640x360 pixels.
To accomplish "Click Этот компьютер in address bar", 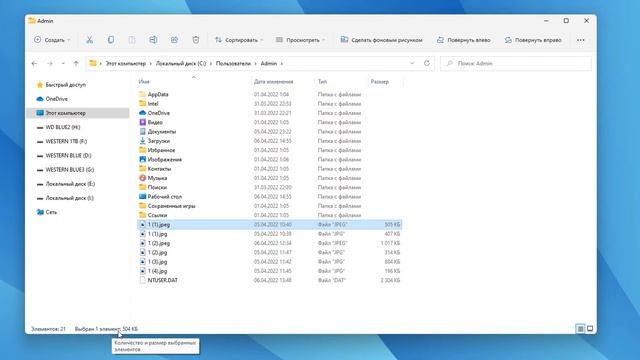I will 126,64.
